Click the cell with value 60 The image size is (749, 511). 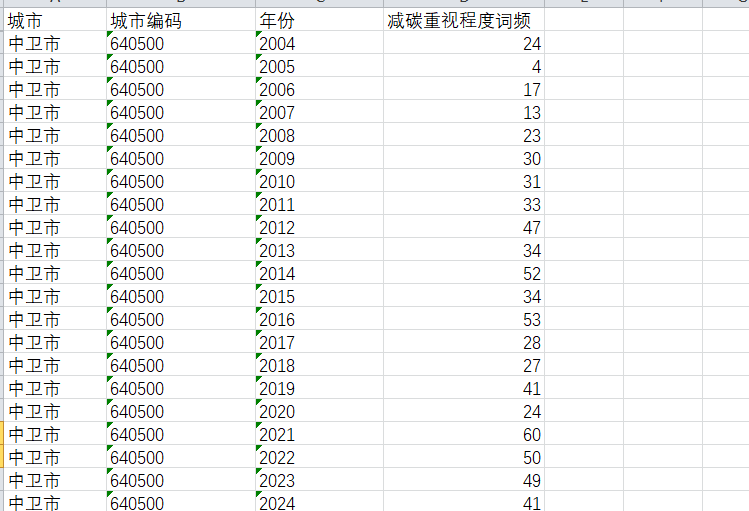coord(464,435)
